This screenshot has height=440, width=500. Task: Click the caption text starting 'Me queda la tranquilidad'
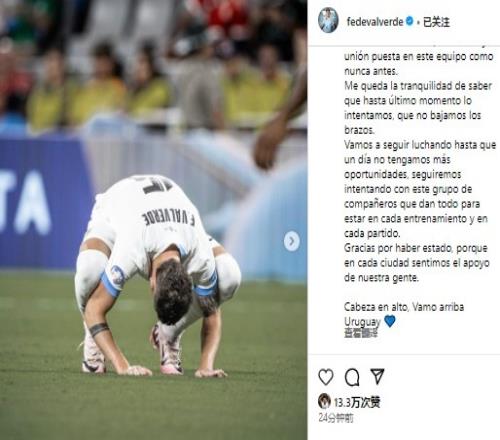(x=418, y=108)
